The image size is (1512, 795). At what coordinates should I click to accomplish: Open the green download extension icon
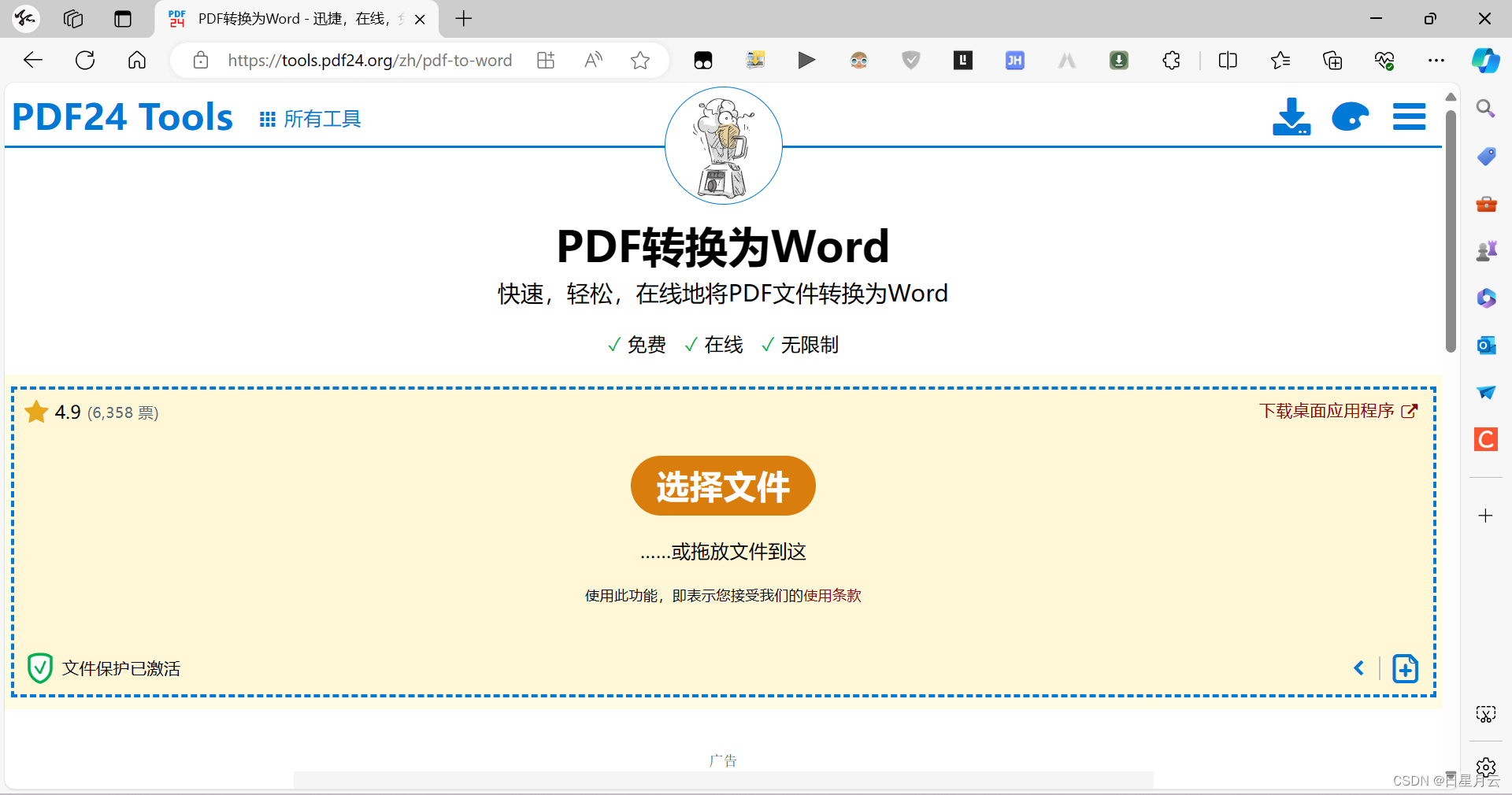[1119, 61]
